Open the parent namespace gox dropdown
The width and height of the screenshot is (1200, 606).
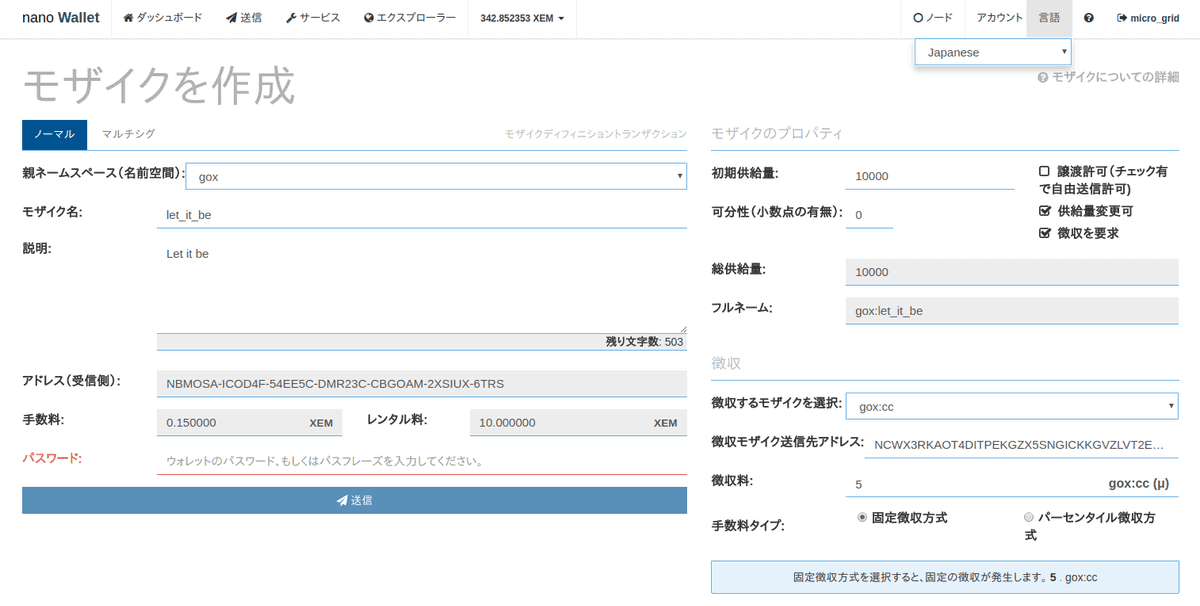pyautogui.click(x=436, y=177)
